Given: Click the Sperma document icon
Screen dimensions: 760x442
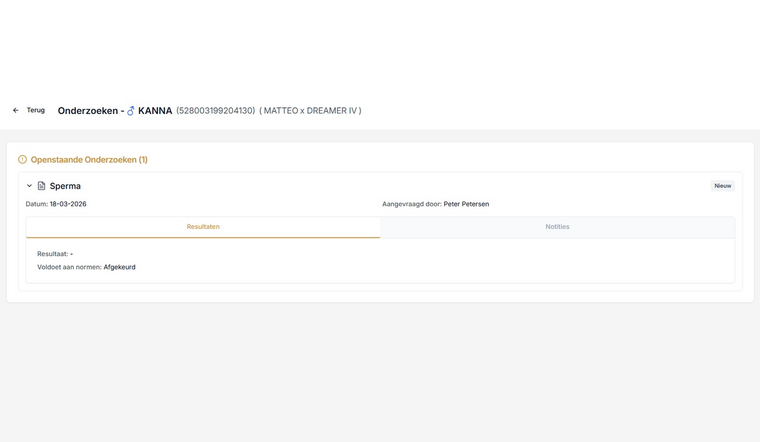Looking at the screenshot, I should click(x=42, y=186).
